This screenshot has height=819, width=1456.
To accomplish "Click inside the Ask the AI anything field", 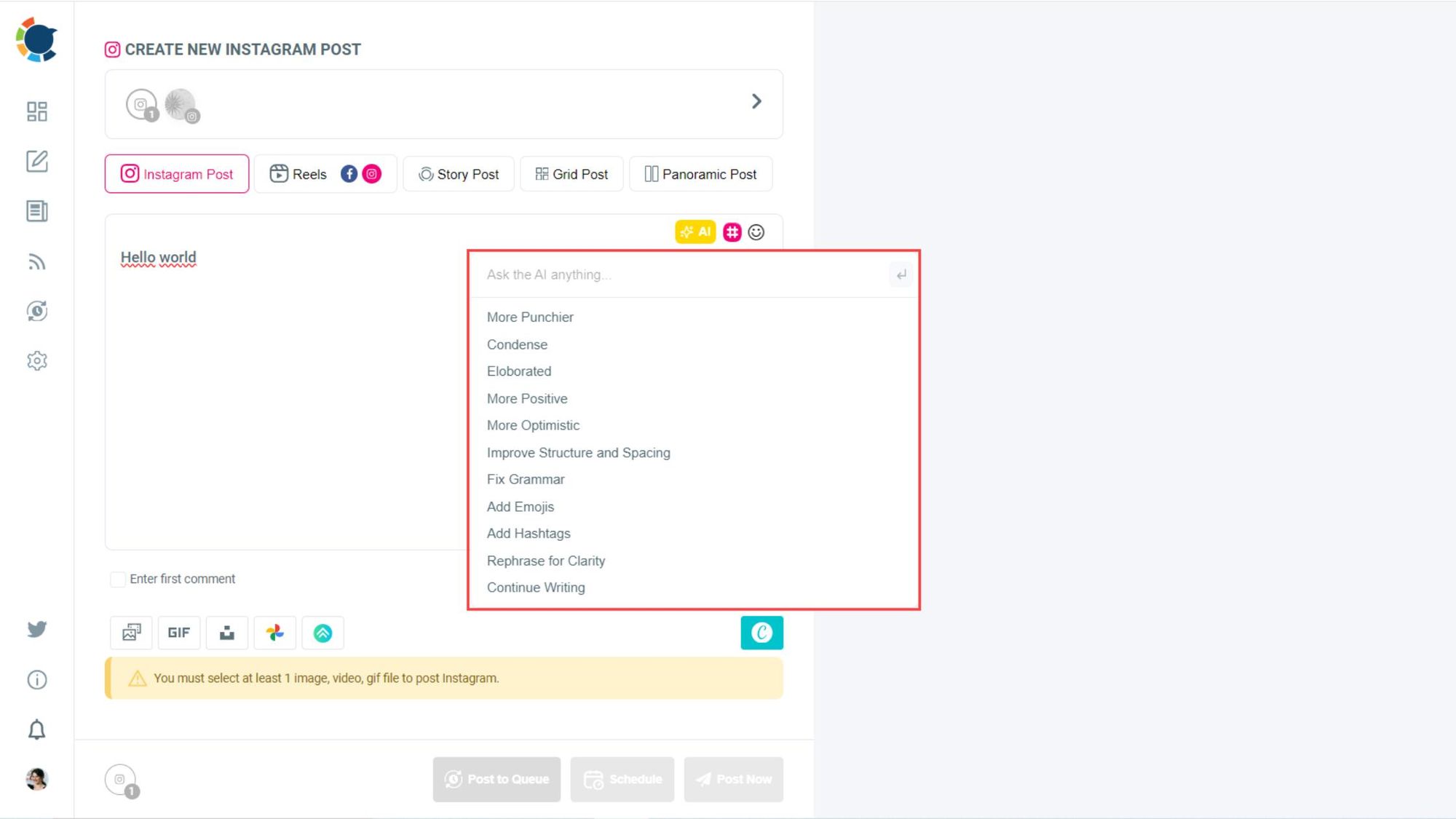I will click(655, 274).
